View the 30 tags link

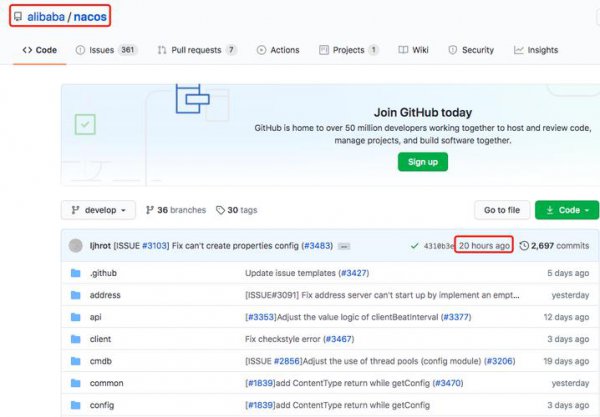click(x=236, y=210)
